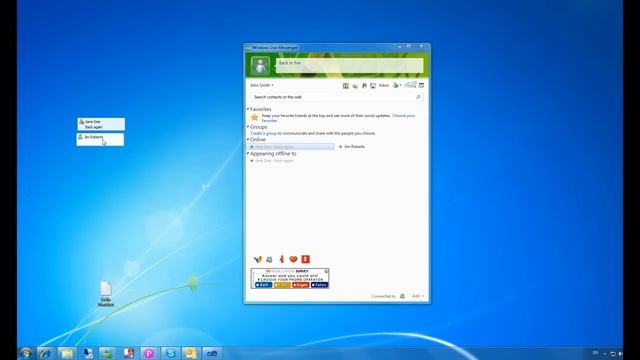Open Skype from the taskbar
The width and height of the screenshot is (640, 360).
click(x=171, y=353)
